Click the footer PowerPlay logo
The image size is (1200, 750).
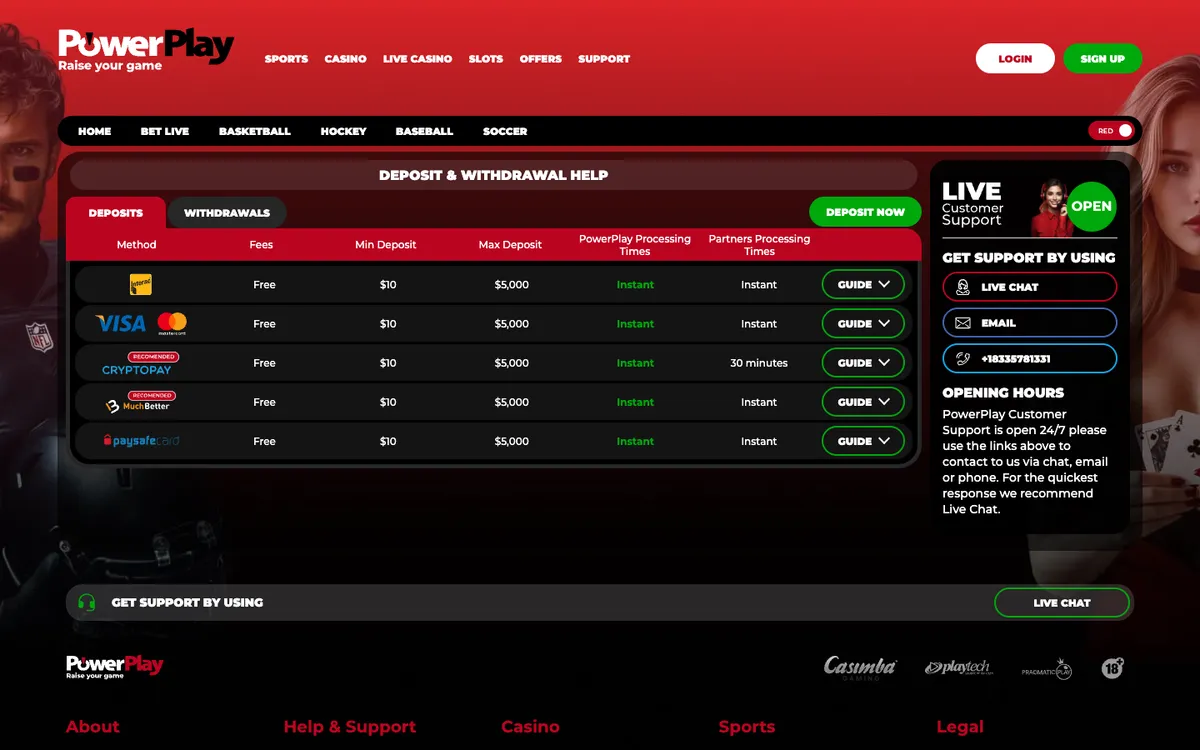(x=114, y=667)
